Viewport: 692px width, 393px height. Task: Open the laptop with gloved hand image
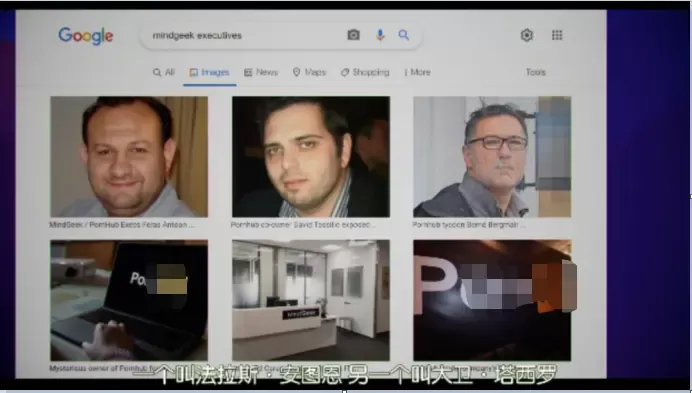click(129, 300)
